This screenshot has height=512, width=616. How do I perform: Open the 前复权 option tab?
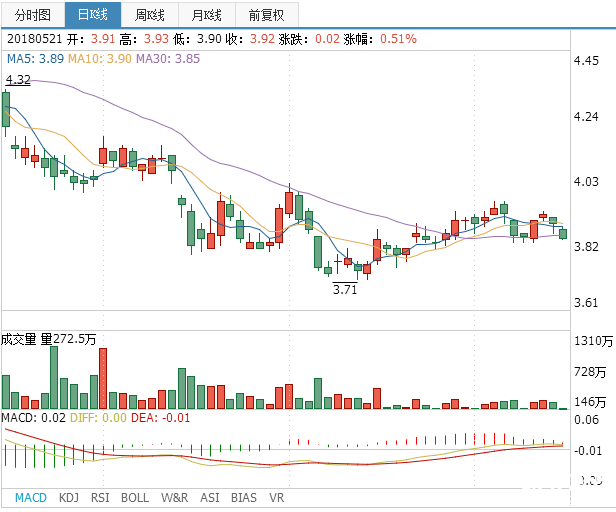266,15
